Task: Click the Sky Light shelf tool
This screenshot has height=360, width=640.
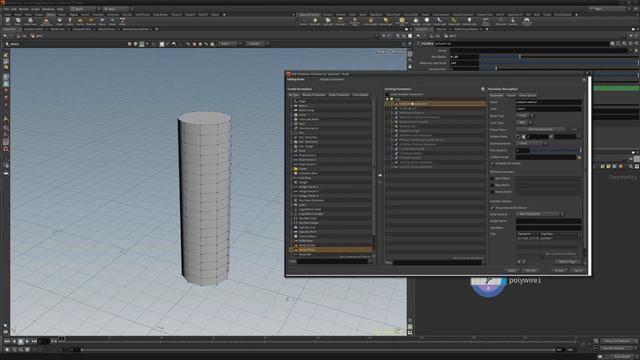Action: click(416, 20)
